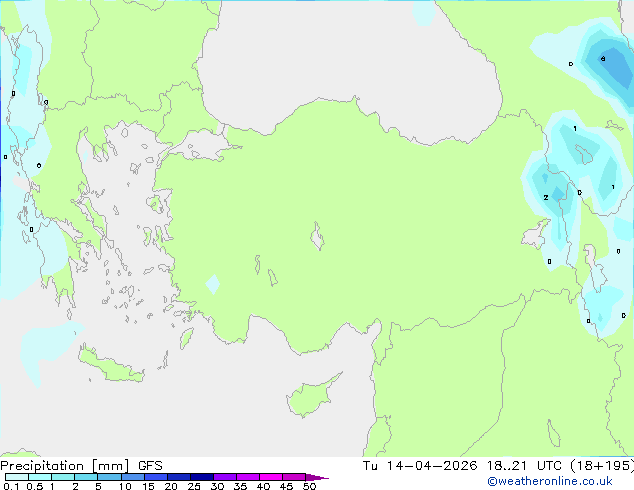Pick the 15 to 20 mm legend swatch
Viewport: 634px width, 490px height.
[x=156, y=477]
